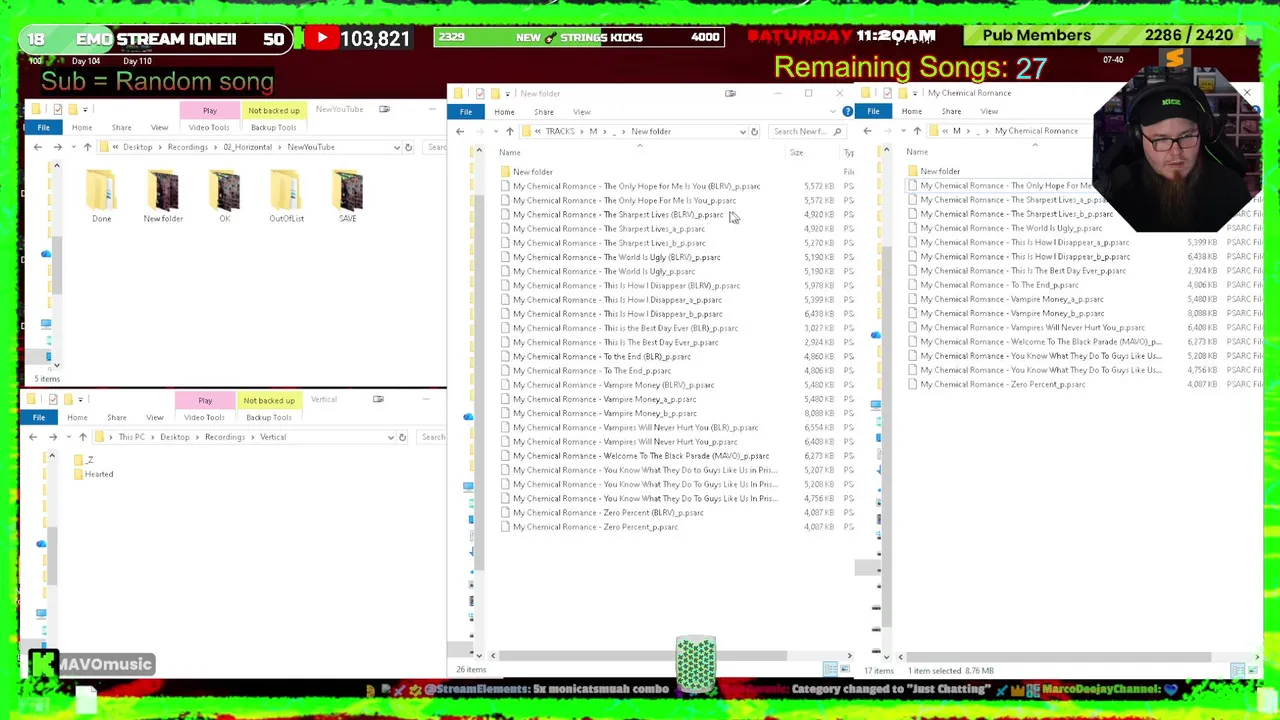Click the large-icons view button in New folder window

pyautogui.click(x=847, y=670)
